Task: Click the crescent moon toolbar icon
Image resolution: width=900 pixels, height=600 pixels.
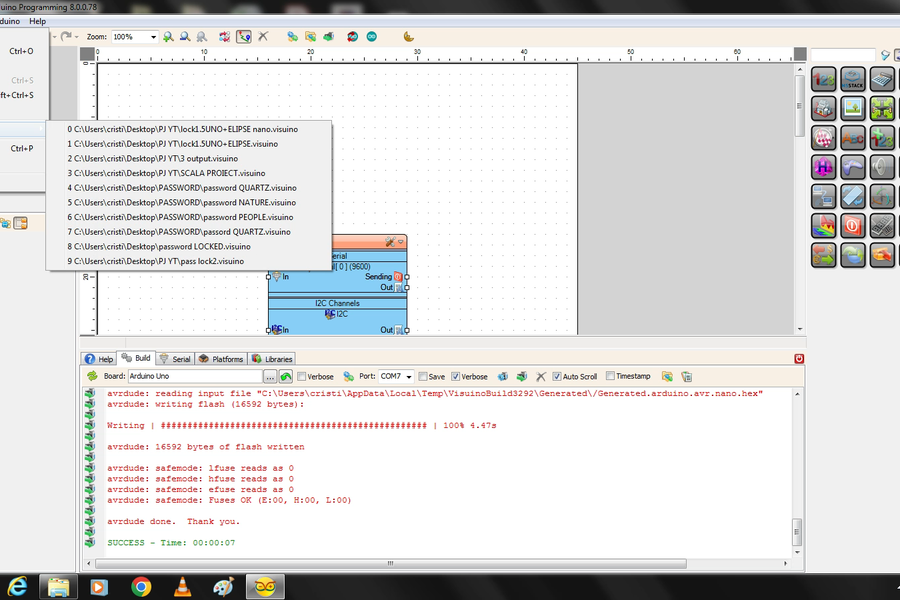Action: click(x=408, y=37)
